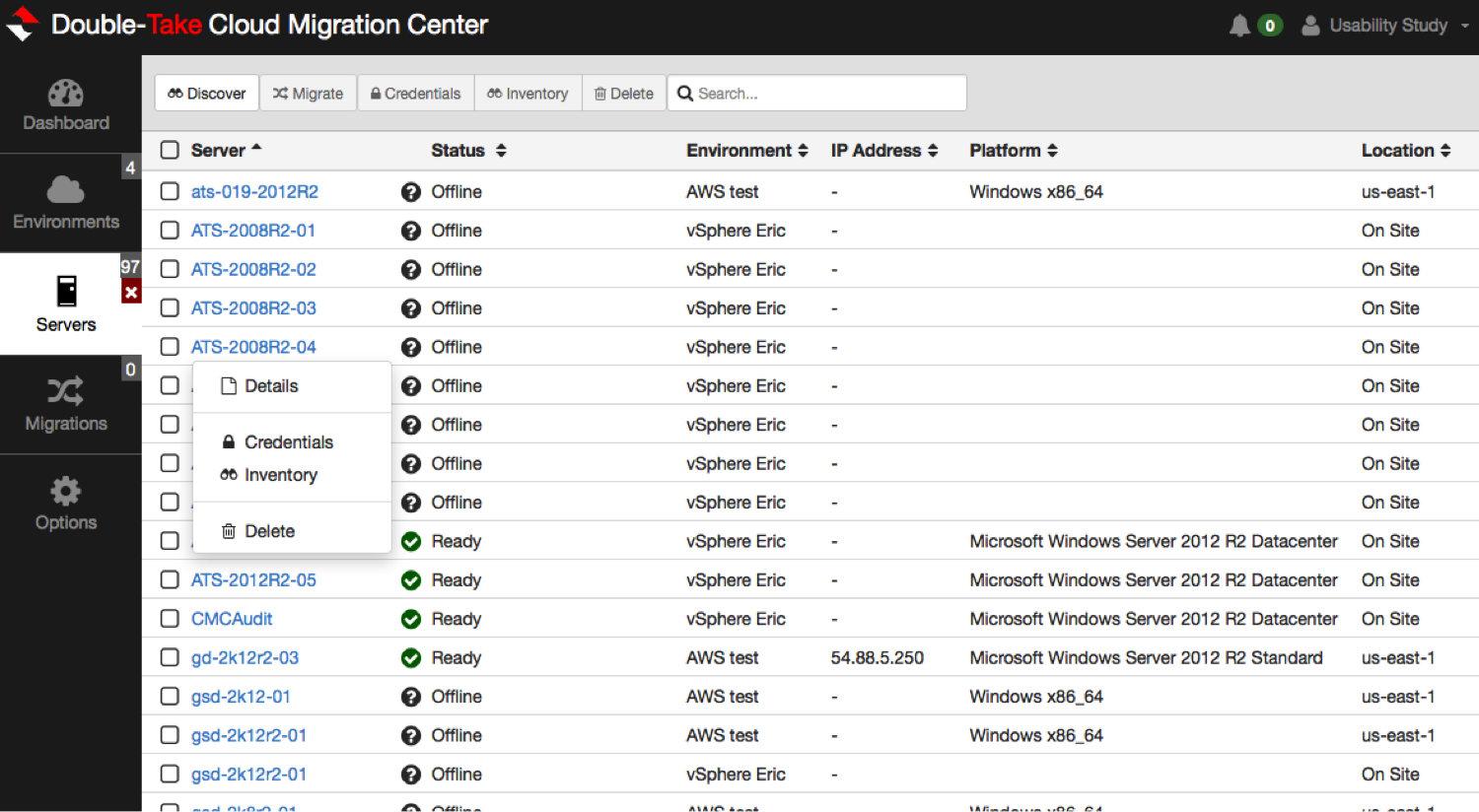
Task: Sort by the Location column header
Action: coord(1406,151)
